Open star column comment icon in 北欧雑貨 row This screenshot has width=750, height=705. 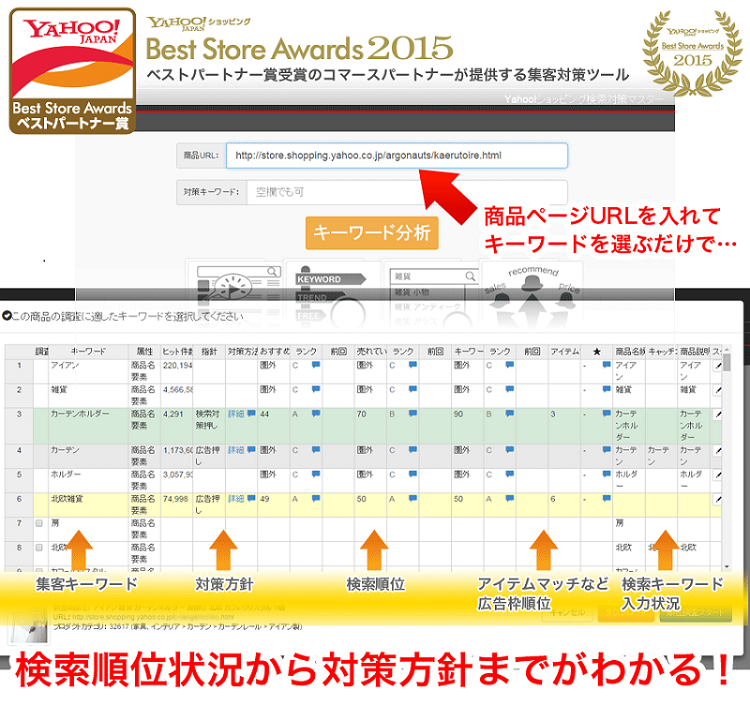click(x=607, y=498)
